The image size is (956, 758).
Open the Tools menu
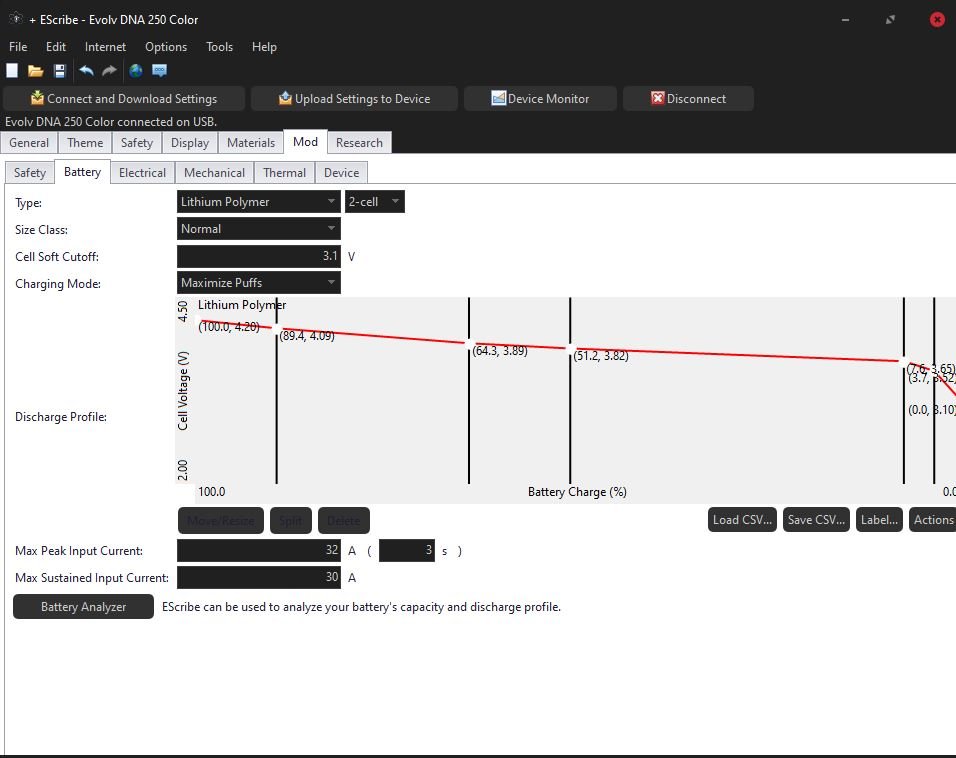pyautogui.click(x=219, y=47)
